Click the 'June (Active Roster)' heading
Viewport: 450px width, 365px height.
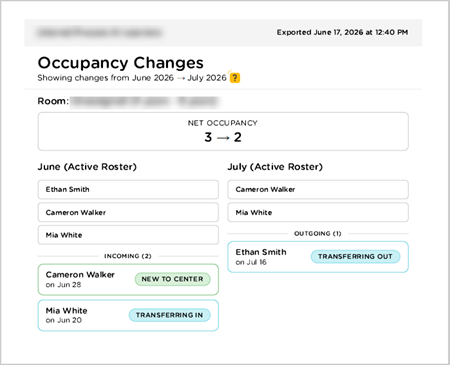87,167
